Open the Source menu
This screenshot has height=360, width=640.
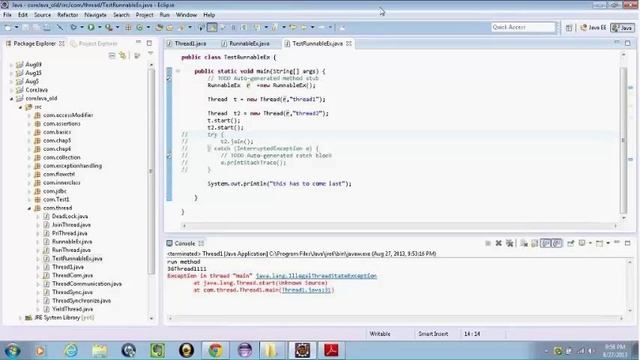42,15
